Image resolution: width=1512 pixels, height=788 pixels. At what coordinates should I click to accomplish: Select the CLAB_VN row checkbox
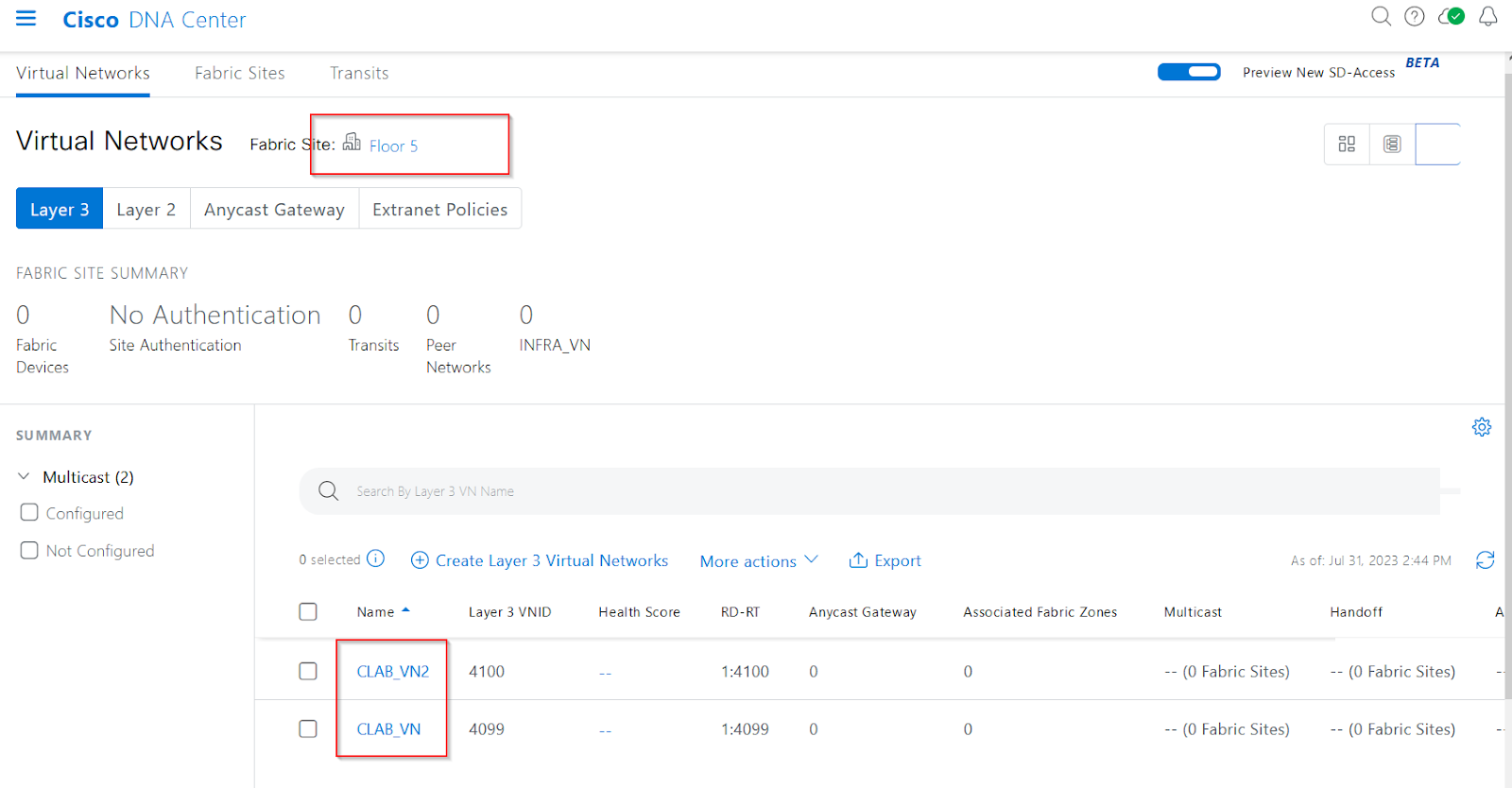(308, 728)
